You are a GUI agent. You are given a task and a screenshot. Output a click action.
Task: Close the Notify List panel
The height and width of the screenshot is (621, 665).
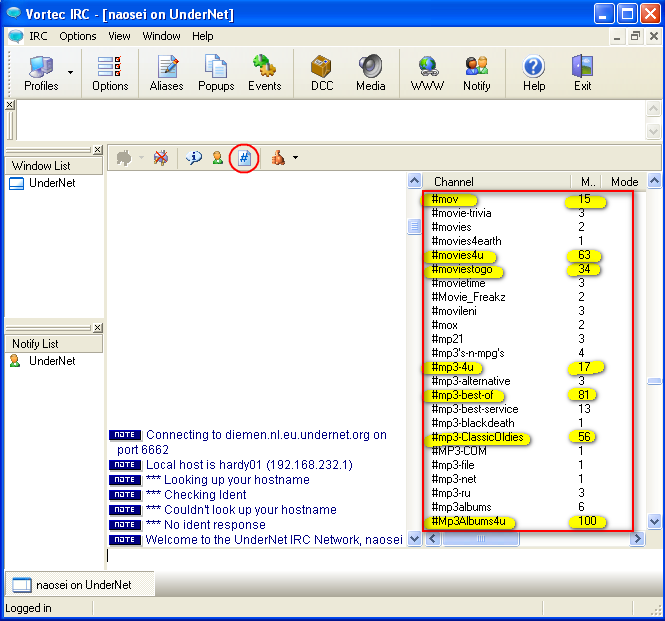tap(98, 328)
